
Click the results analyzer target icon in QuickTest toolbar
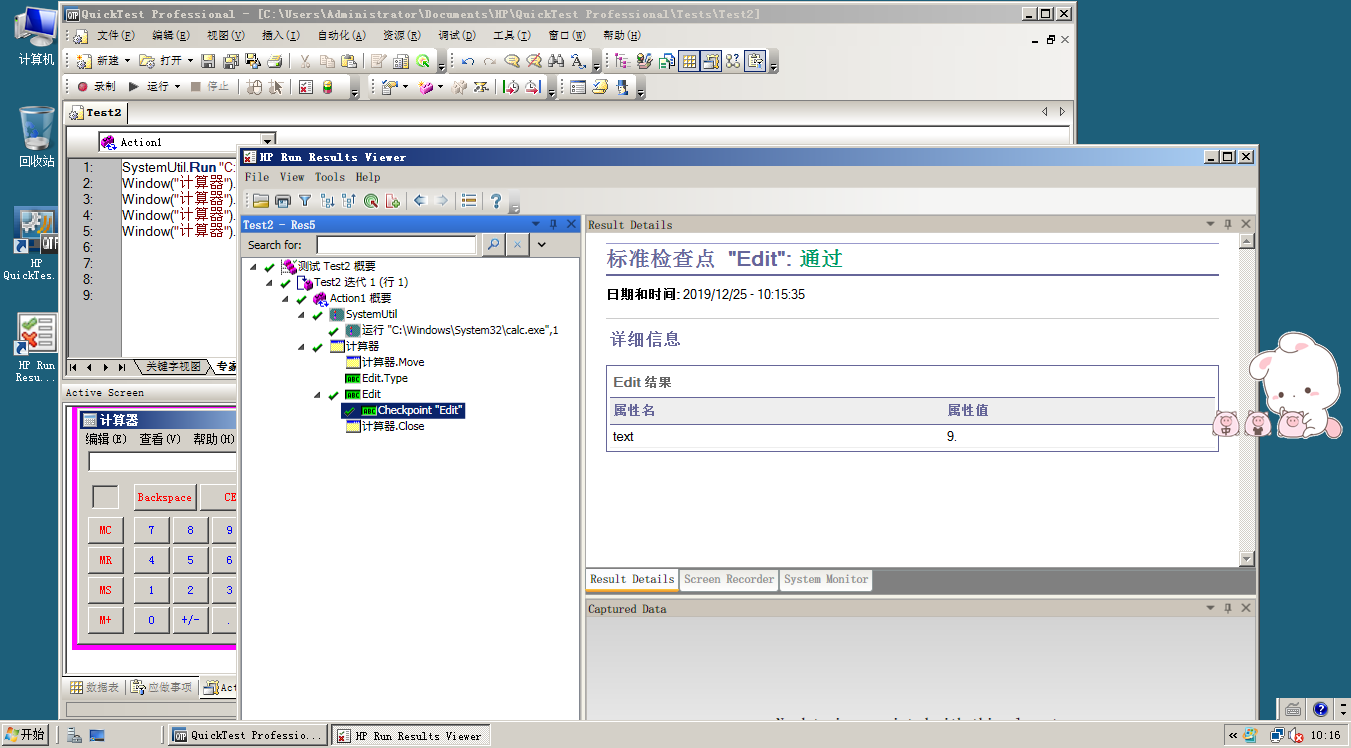point(423,61)
